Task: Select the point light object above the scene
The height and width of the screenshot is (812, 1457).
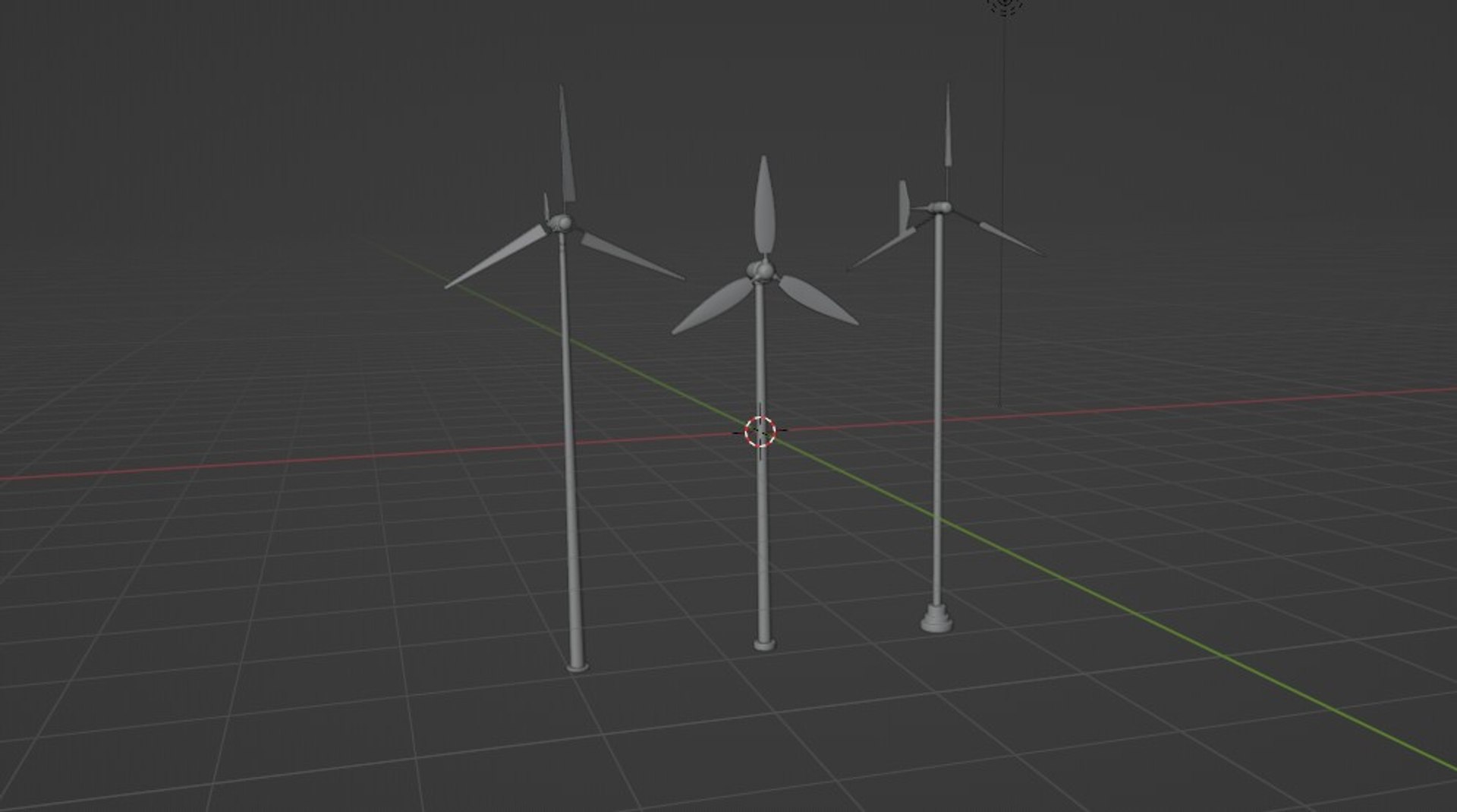Action: 1005,6
